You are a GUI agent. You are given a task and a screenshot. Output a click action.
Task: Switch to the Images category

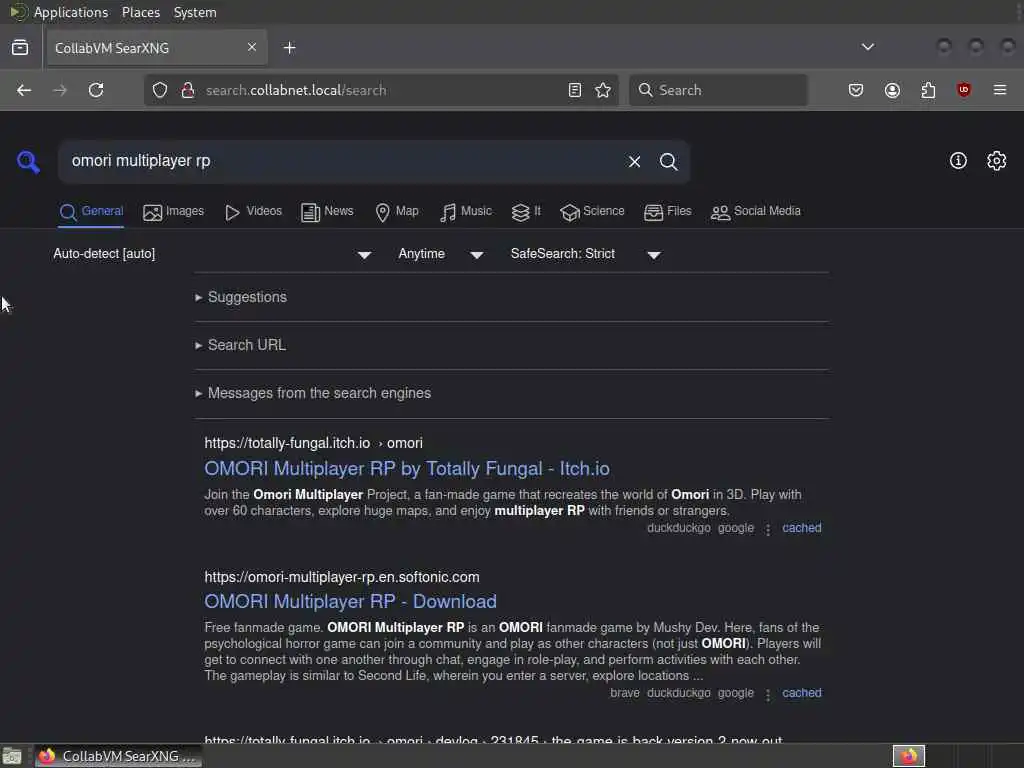(x=174, y=212)
